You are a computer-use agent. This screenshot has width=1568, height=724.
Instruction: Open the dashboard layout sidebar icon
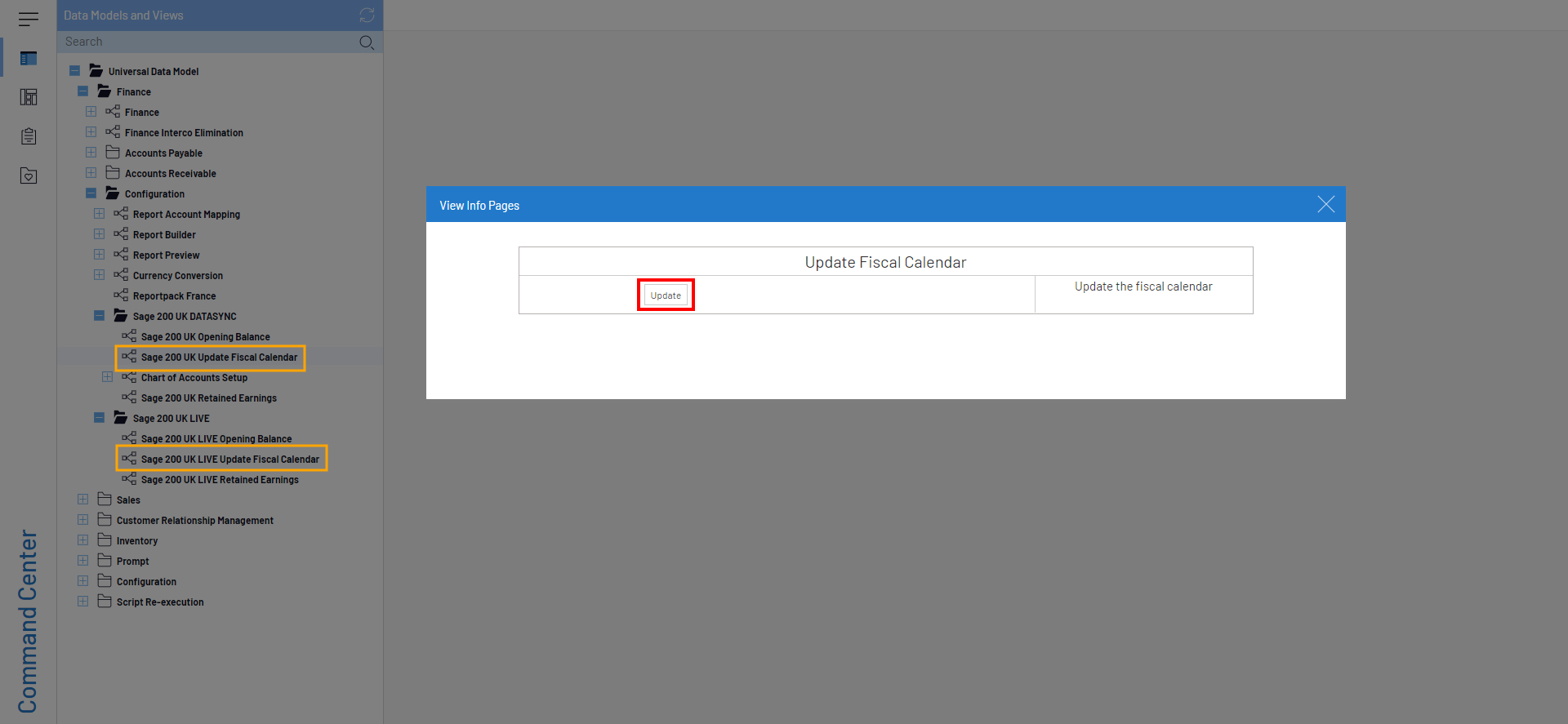pos(29,97)
